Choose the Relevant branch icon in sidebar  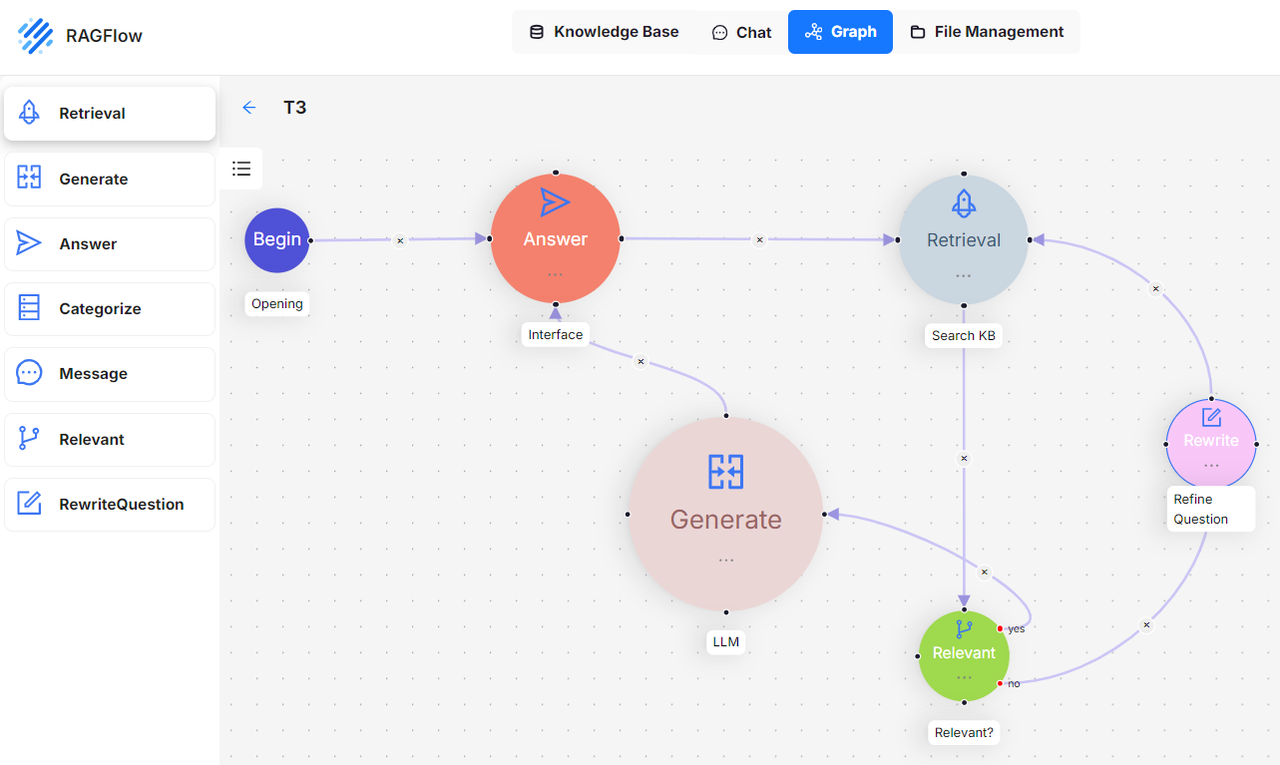tap(29, 439)
